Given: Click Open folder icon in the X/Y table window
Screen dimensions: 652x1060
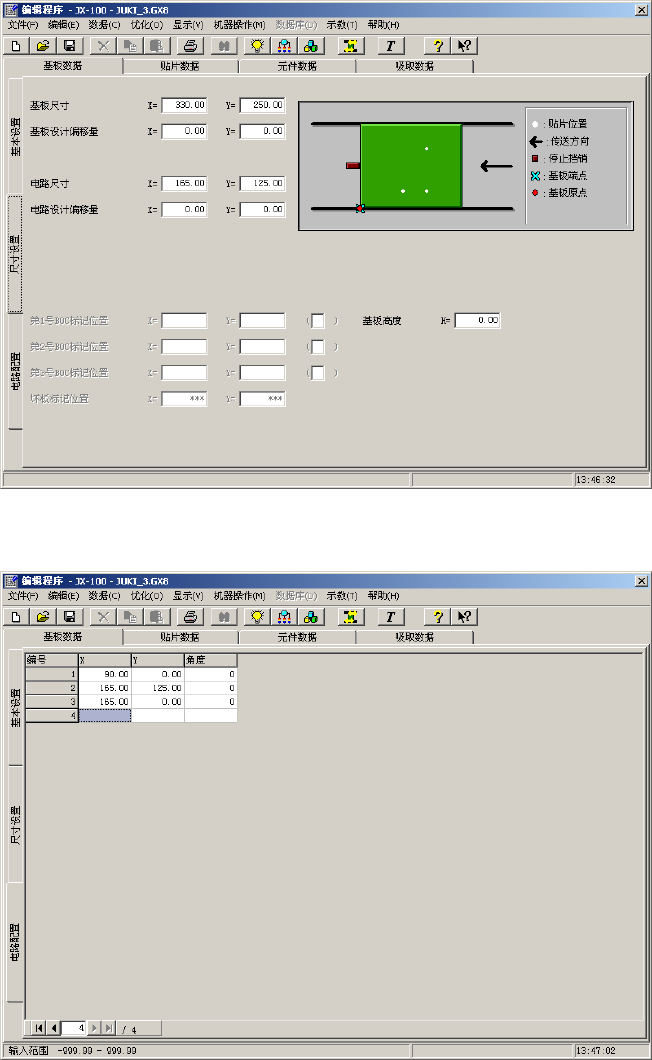Looking at the screenshot, I should [x=43, y=617].
